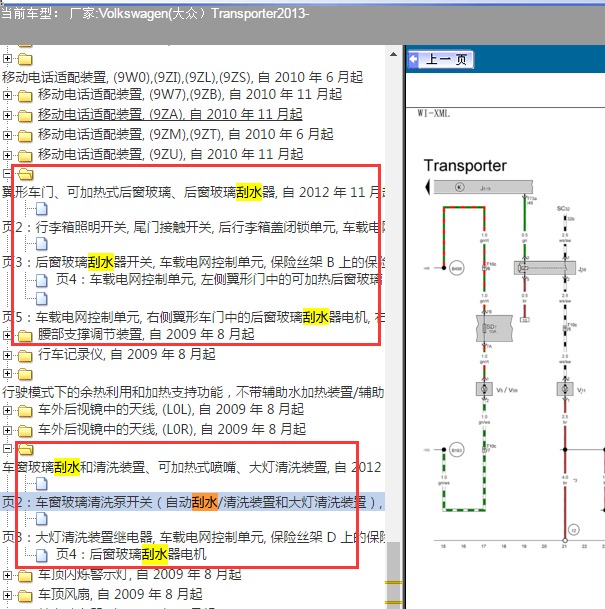Click Transporter title in the diagram

(x=465, y=166)
